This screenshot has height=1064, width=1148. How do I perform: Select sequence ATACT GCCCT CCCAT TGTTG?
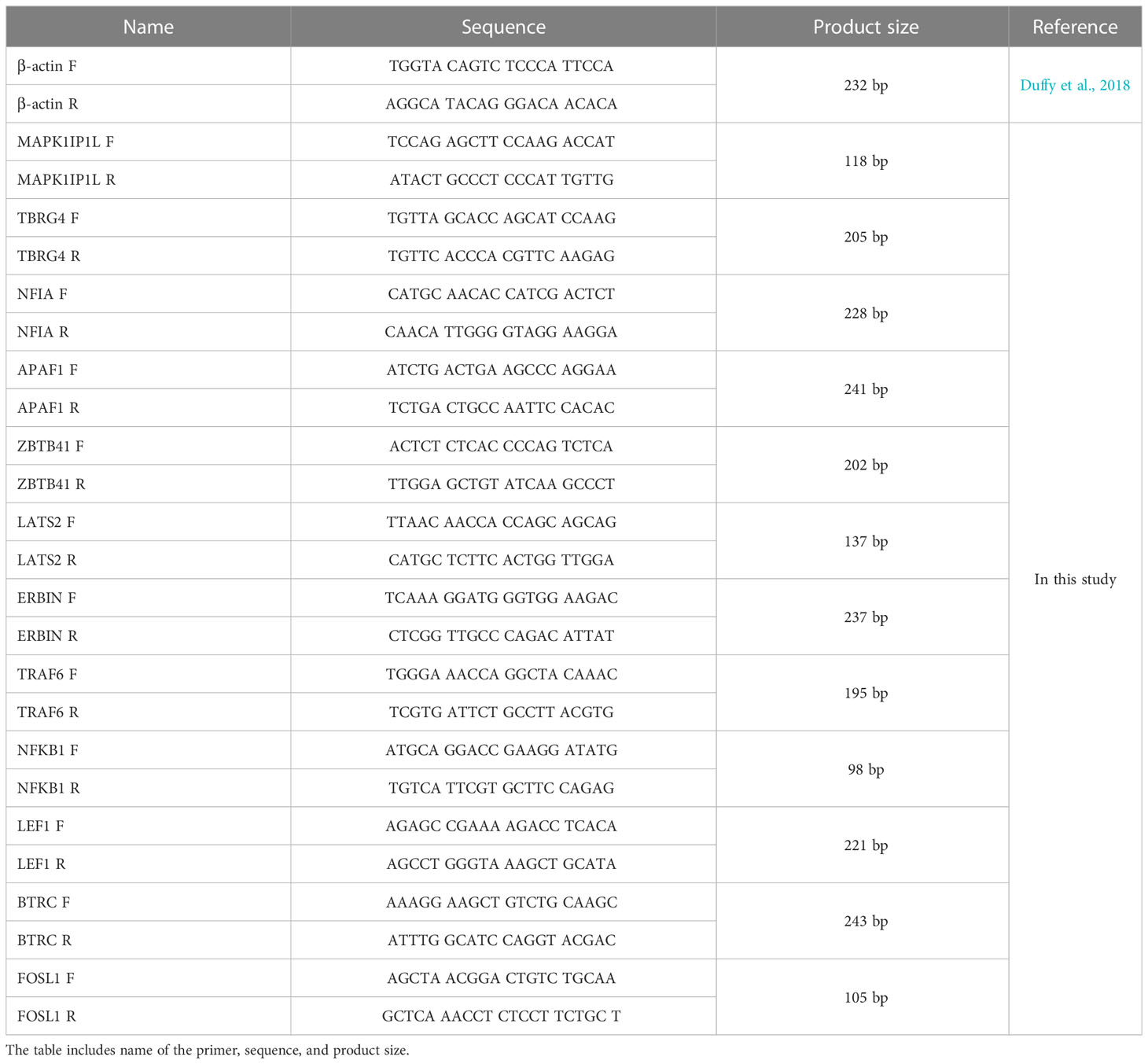click(502, 179)
